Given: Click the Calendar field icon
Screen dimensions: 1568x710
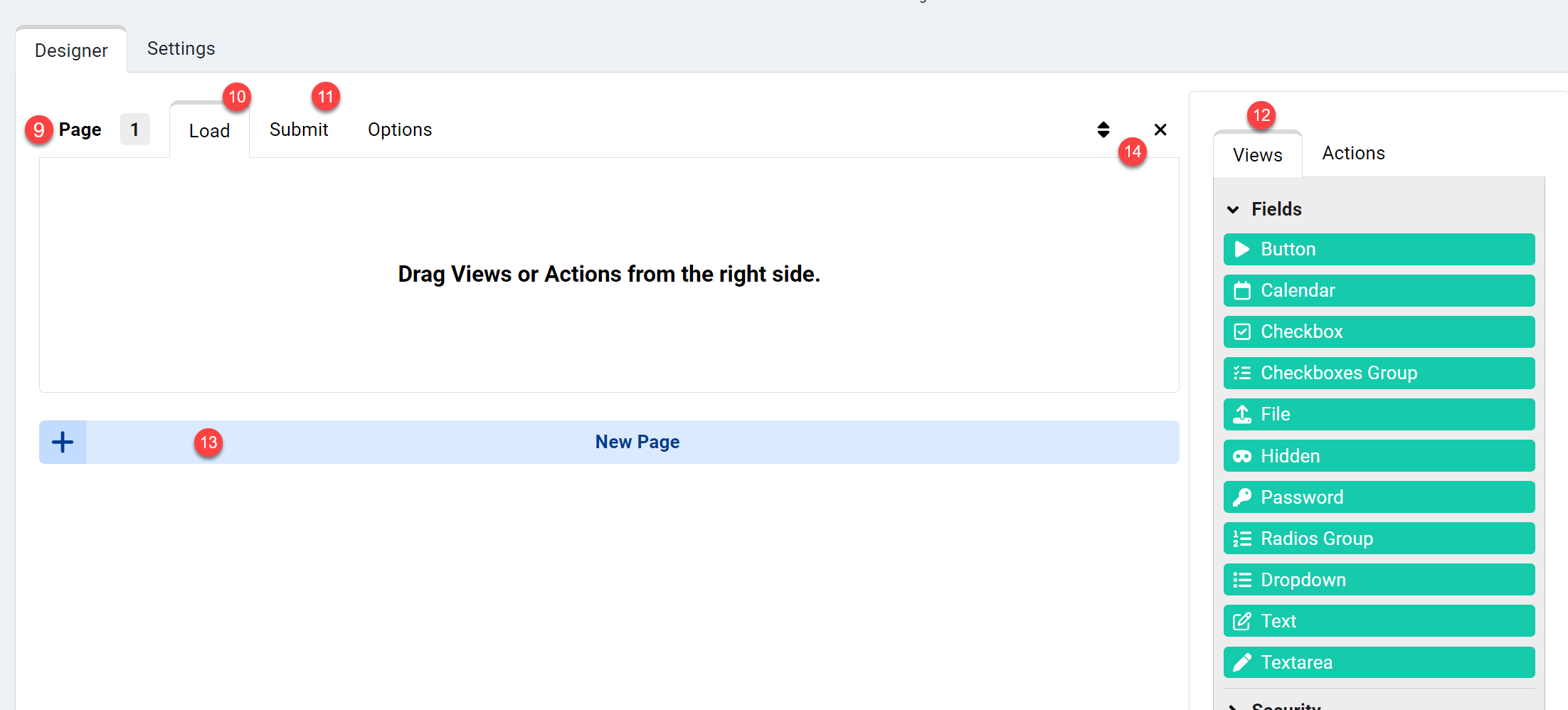Looking at the screenshot, I should (x=1242, y=291).
